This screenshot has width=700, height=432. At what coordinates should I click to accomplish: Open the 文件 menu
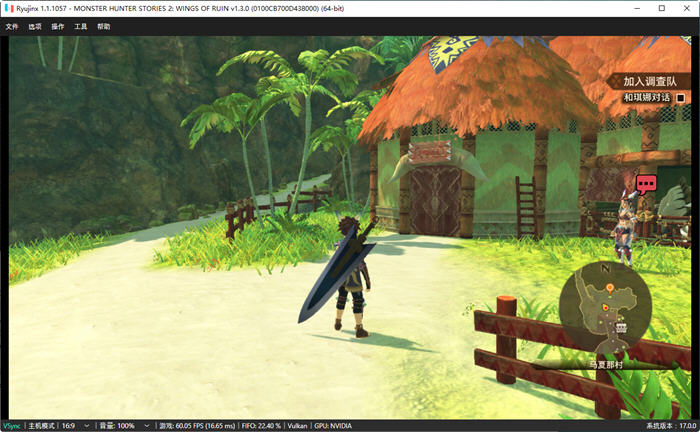12,26
